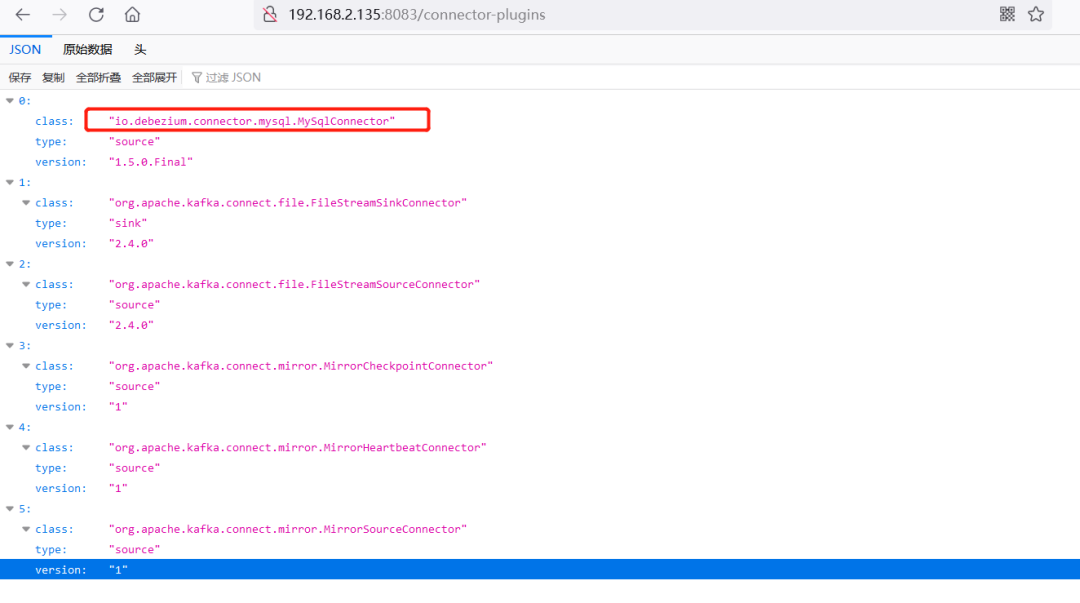Click the "source" type under item 5
Viewport: 1080px width, 603px height.
134,550
